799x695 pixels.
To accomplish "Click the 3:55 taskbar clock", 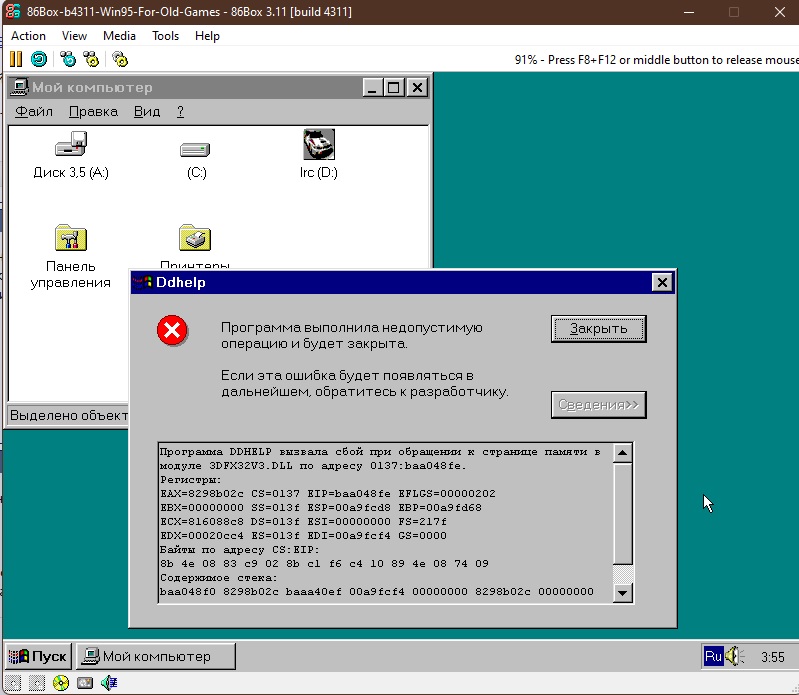I will (x=773, y=657).
